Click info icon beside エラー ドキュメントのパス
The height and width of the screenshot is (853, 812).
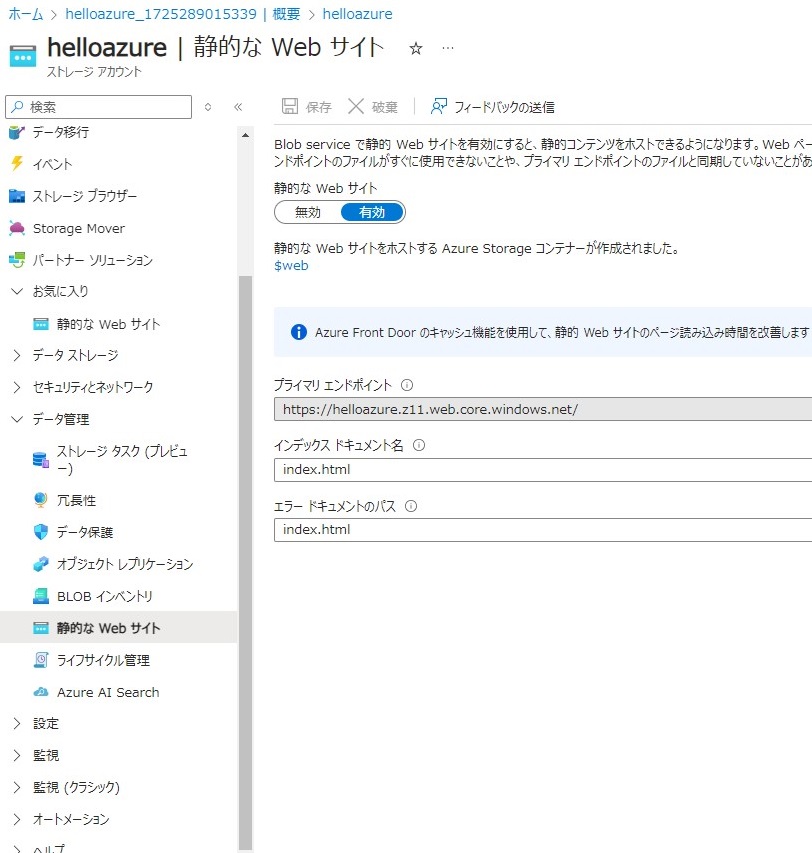[411, 506]
